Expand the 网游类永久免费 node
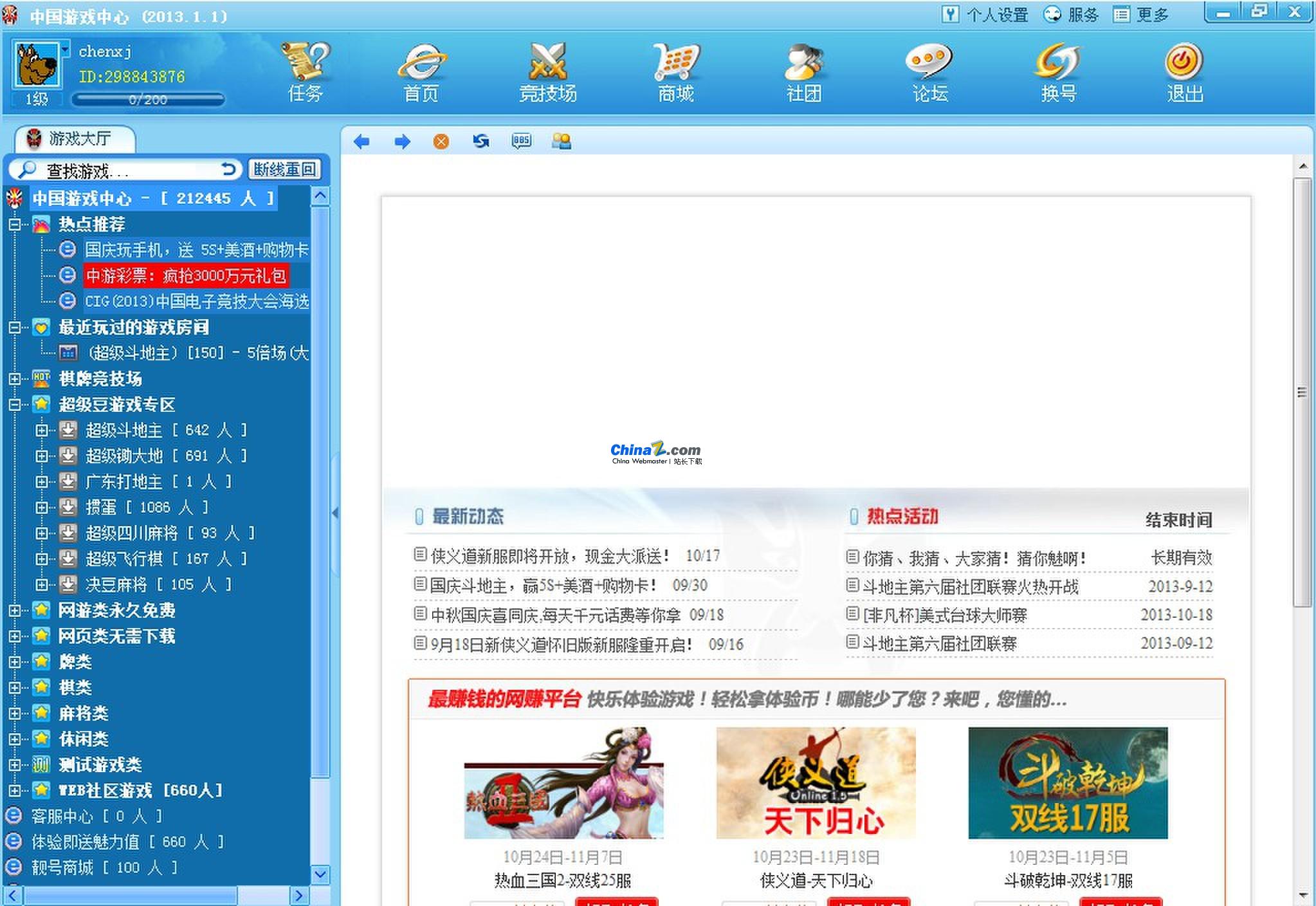The height and width of the screenshot is (906, 1316). (15, 610)
